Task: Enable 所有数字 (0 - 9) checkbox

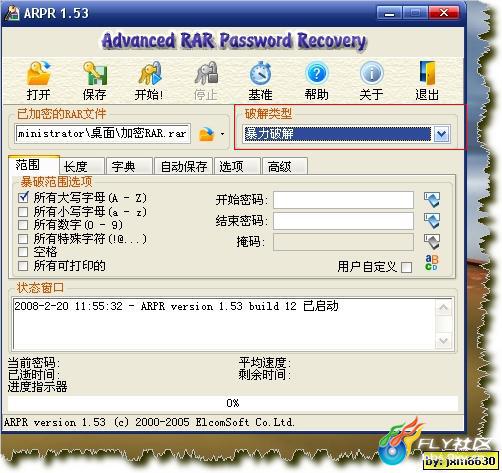Action: coord(23,225)
